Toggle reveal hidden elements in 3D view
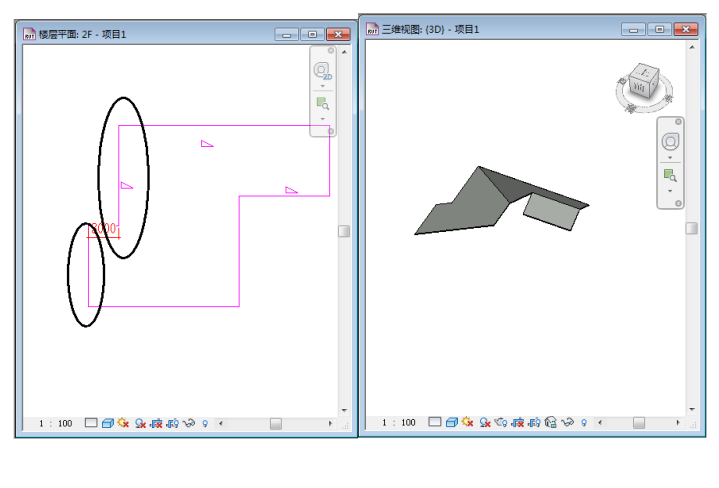 click(x=584, y=423)
